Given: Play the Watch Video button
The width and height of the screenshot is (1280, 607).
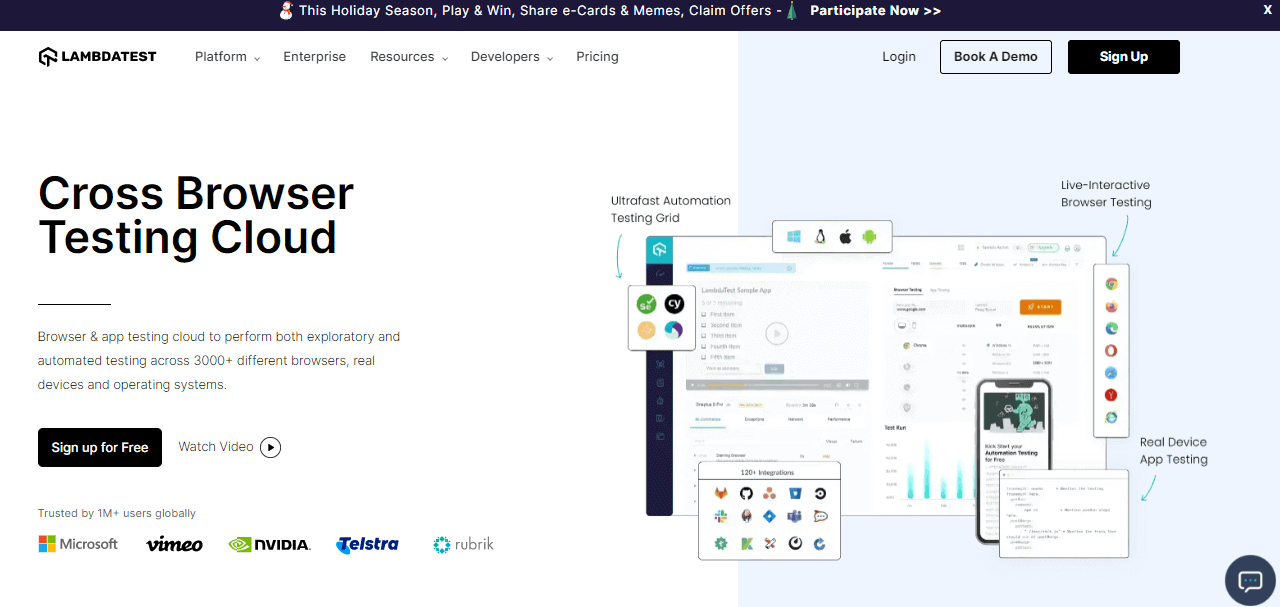Looking at the screenshot, I should (229, 447).
